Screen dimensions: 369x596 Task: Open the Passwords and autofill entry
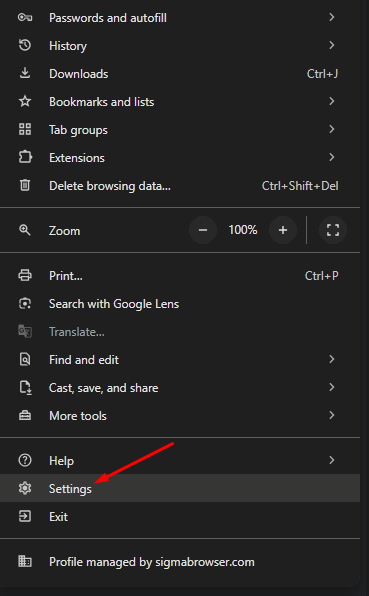pyautogui.click(x=180, y=17)
